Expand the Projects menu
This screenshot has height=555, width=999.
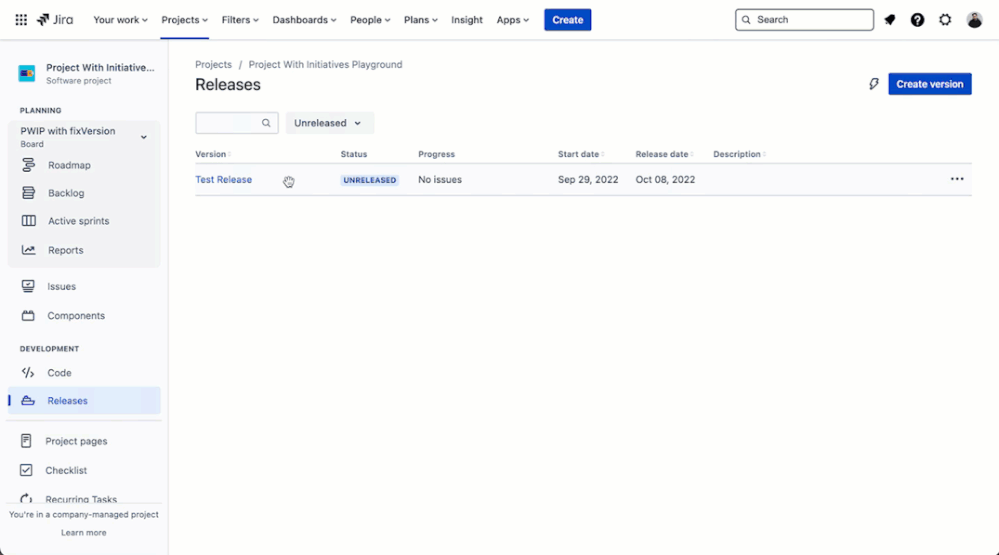[184, 20]
